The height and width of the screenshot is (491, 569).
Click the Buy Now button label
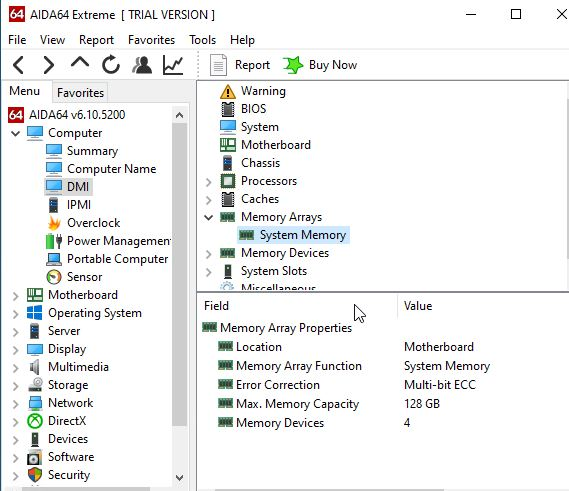[x=333, y=65]
